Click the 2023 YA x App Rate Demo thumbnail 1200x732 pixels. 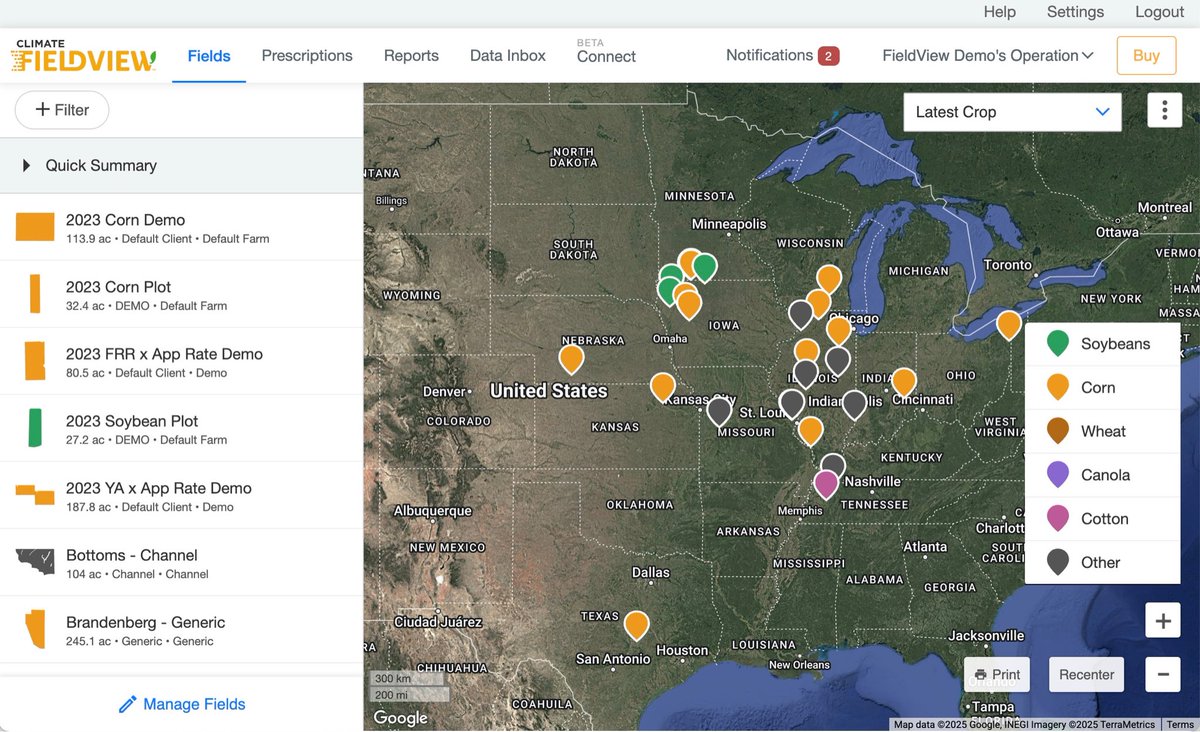[35, 493]
